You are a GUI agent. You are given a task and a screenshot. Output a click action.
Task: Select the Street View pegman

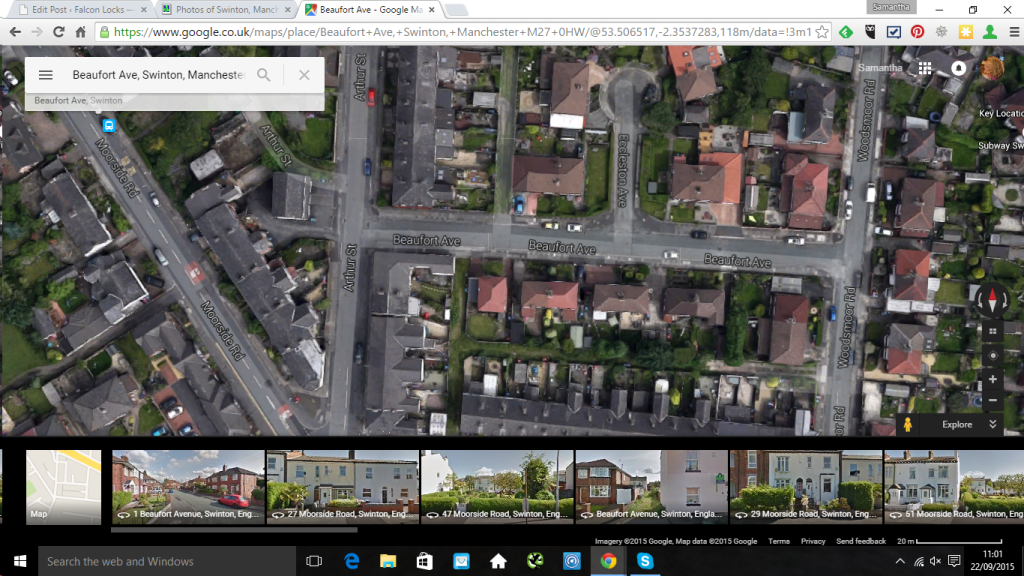click(908, 424)
